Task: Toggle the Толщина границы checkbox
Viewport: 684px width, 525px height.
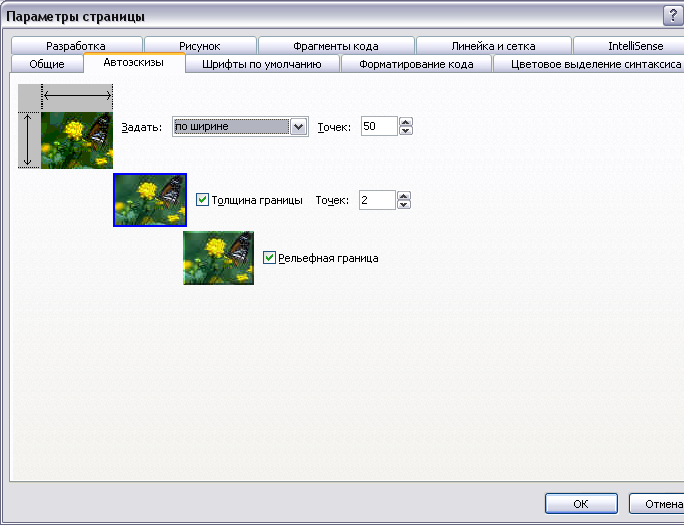Action: point(202,200)
